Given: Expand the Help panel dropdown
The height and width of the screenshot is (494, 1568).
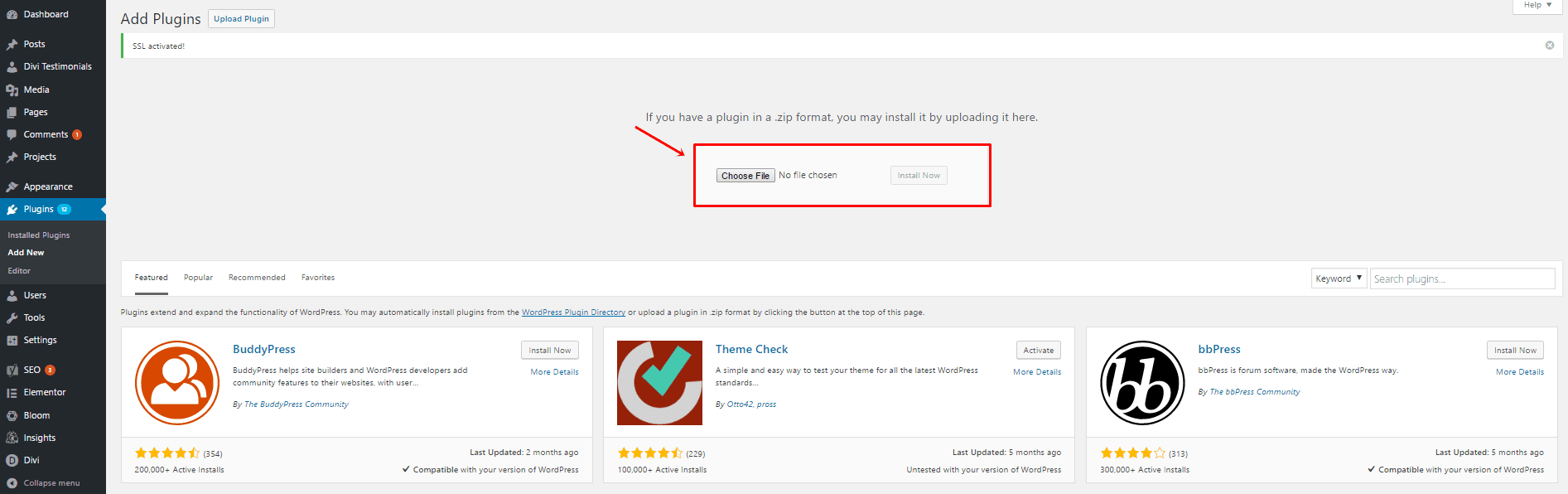Looking at the screenshot, I should (x=1537, y=6).
